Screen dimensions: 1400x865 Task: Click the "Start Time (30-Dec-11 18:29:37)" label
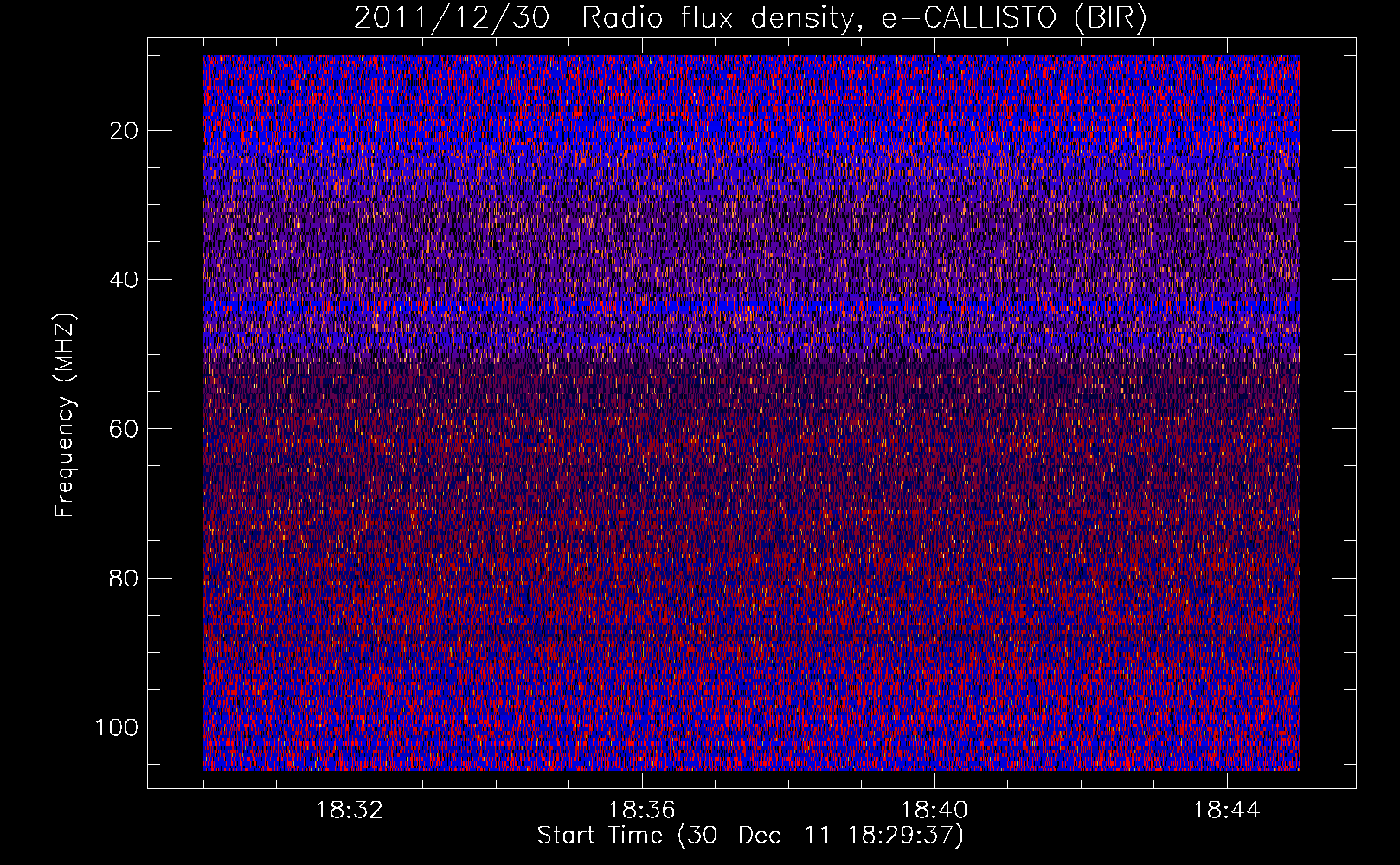(750, 836)
